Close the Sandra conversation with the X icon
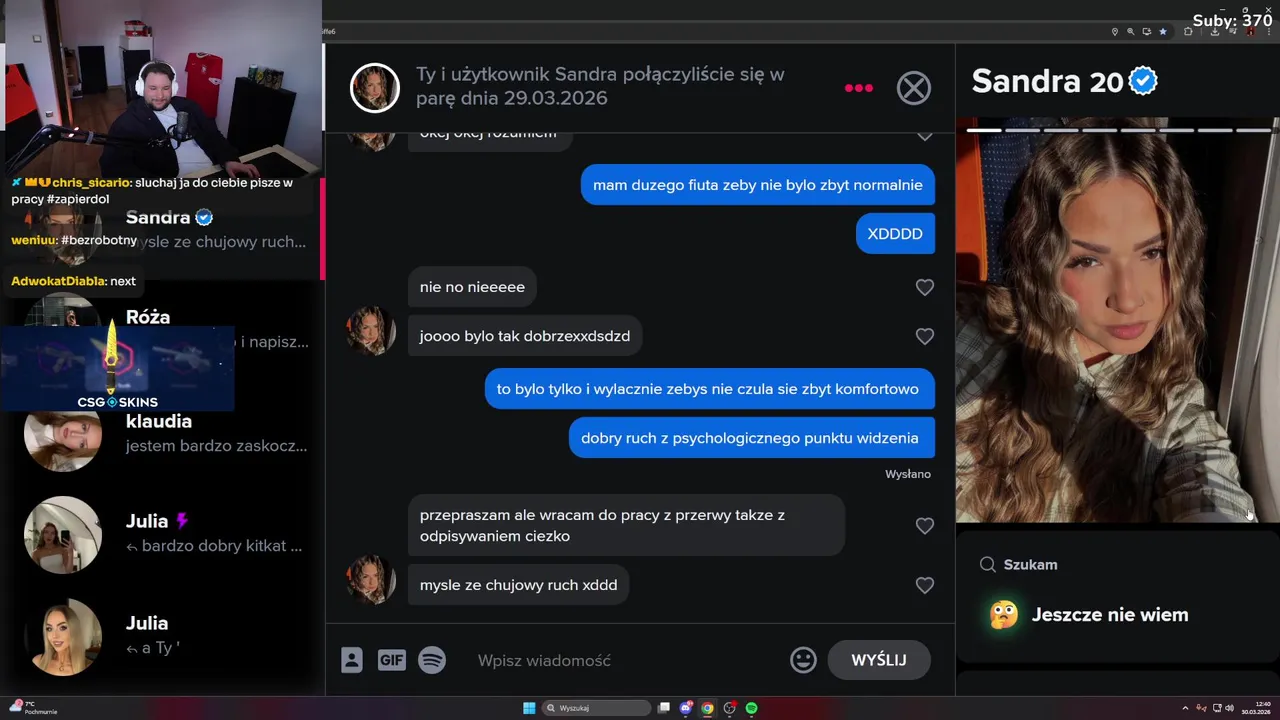The width and height of the screenshot is (1280, 720). pos(913,88)
